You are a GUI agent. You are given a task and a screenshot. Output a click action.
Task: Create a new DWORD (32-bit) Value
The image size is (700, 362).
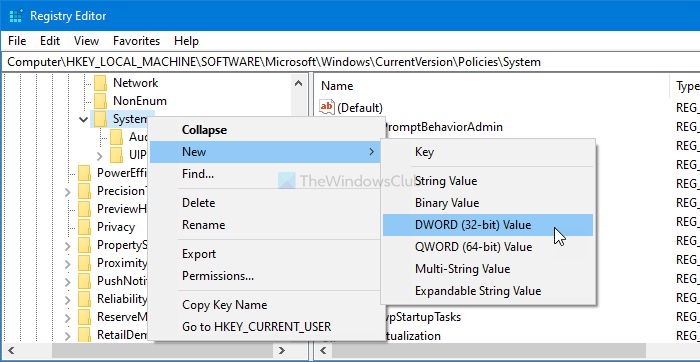(488, 225)
